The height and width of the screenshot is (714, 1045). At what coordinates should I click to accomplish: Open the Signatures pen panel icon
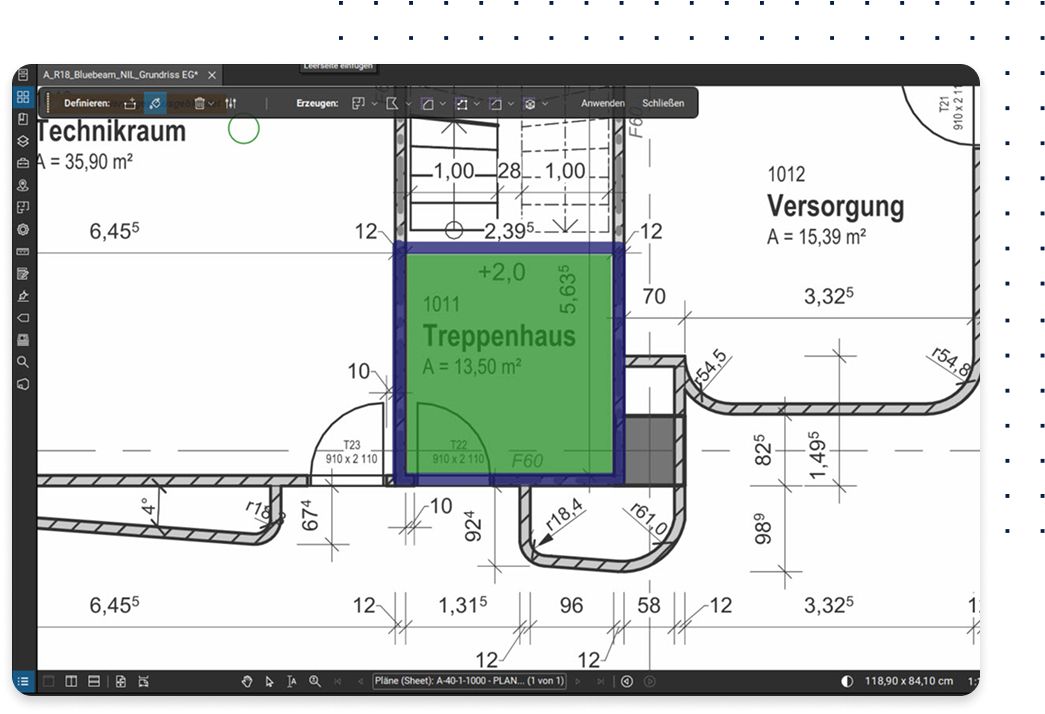point(23,296)
